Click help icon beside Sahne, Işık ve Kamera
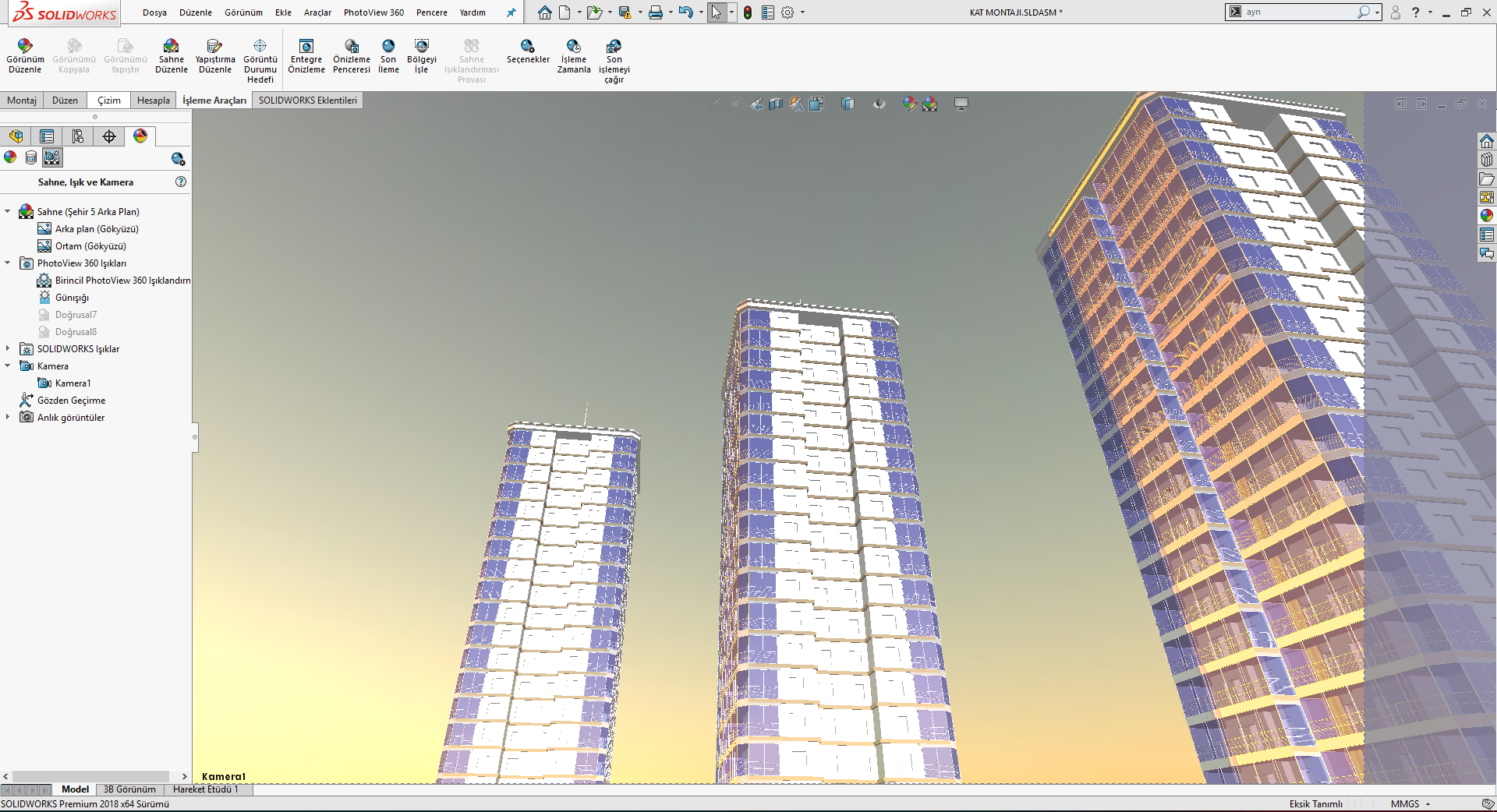This screenshot has width=1497, height=812. 181,182
